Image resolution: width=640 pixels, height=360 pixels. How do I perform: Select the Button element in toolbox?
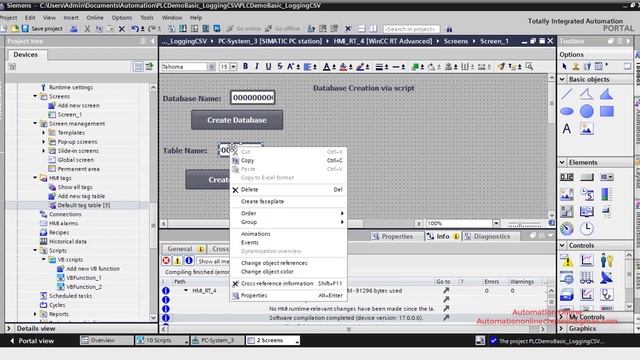coord(587,177)
